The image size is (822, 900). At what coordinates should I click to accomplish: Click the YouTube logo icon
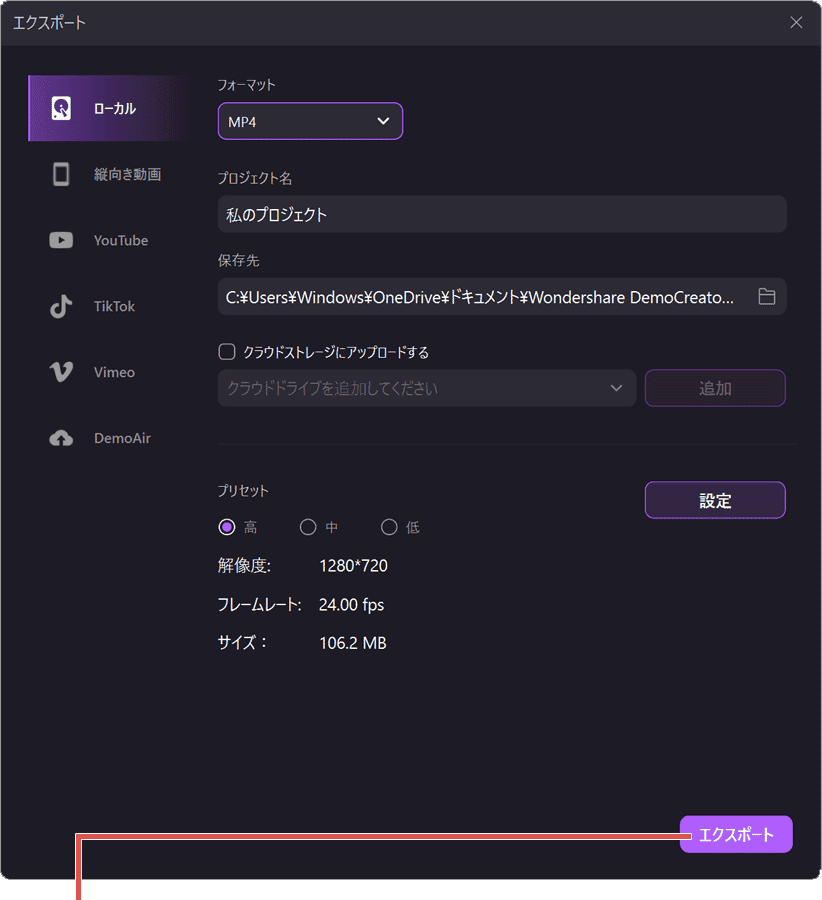click(x=61, y=240)
